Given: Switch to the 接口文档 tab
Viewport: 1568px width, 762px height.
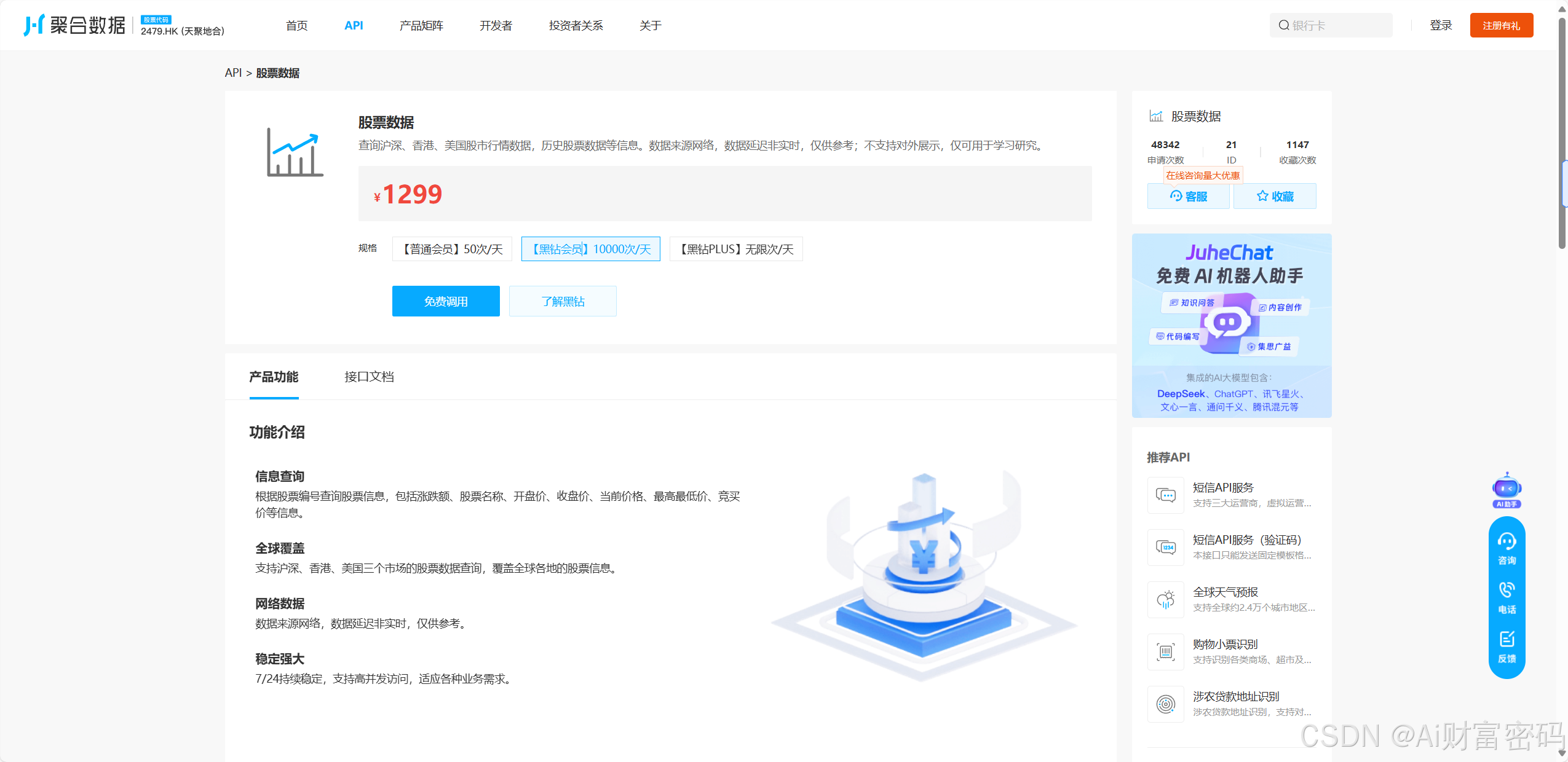Looking at the screenshot, I should click(x=369, y=377).
